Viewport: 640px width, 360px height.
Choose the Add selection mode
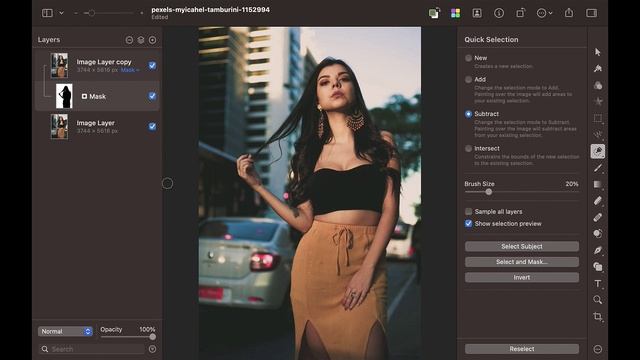469,79
